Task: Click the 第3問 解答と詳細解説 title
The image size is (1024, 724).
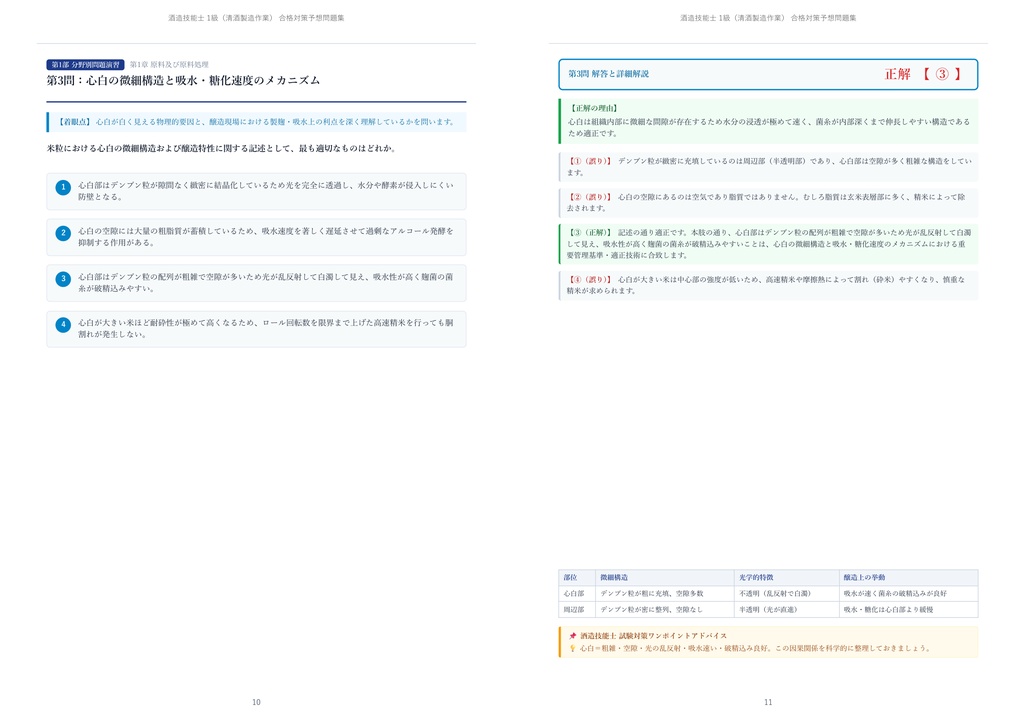Action: click(608, 74)
